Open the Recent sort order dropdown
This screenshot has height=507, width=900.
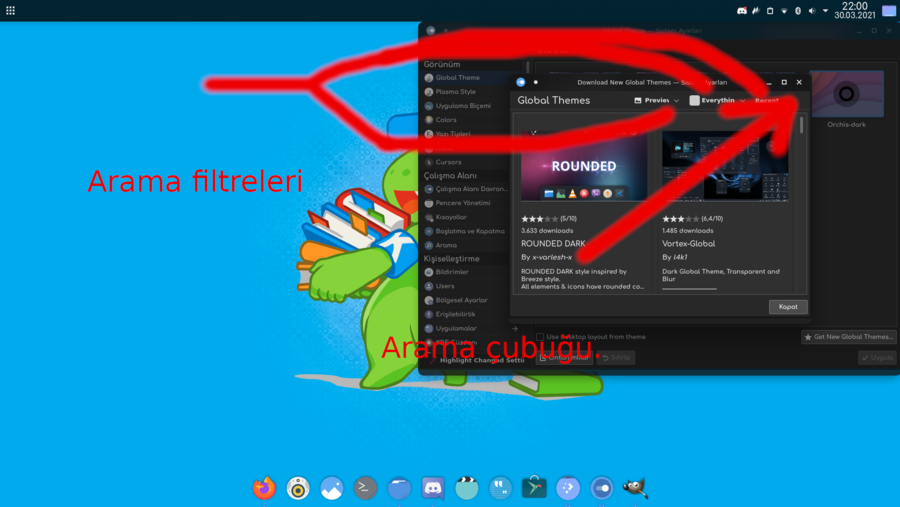click(x=767, y=100)
